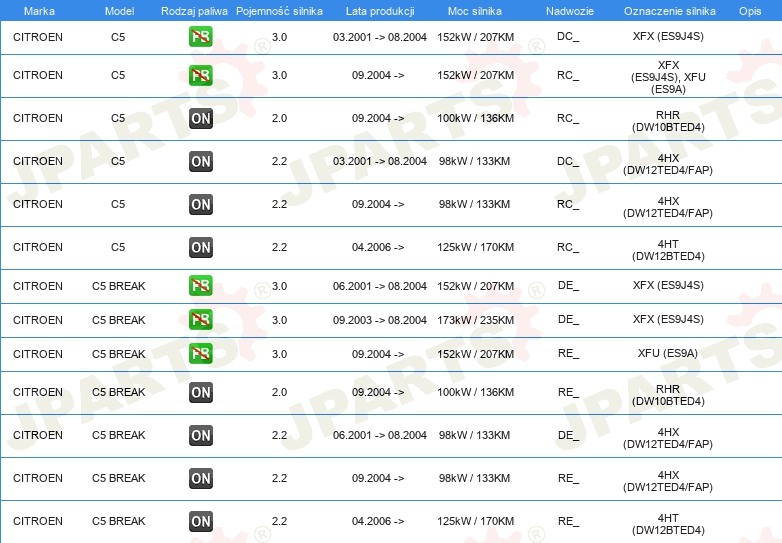The image size is (782, 543).
Task: Click CITROEN in the first C5 row
Action: click(x=38, y=37)
